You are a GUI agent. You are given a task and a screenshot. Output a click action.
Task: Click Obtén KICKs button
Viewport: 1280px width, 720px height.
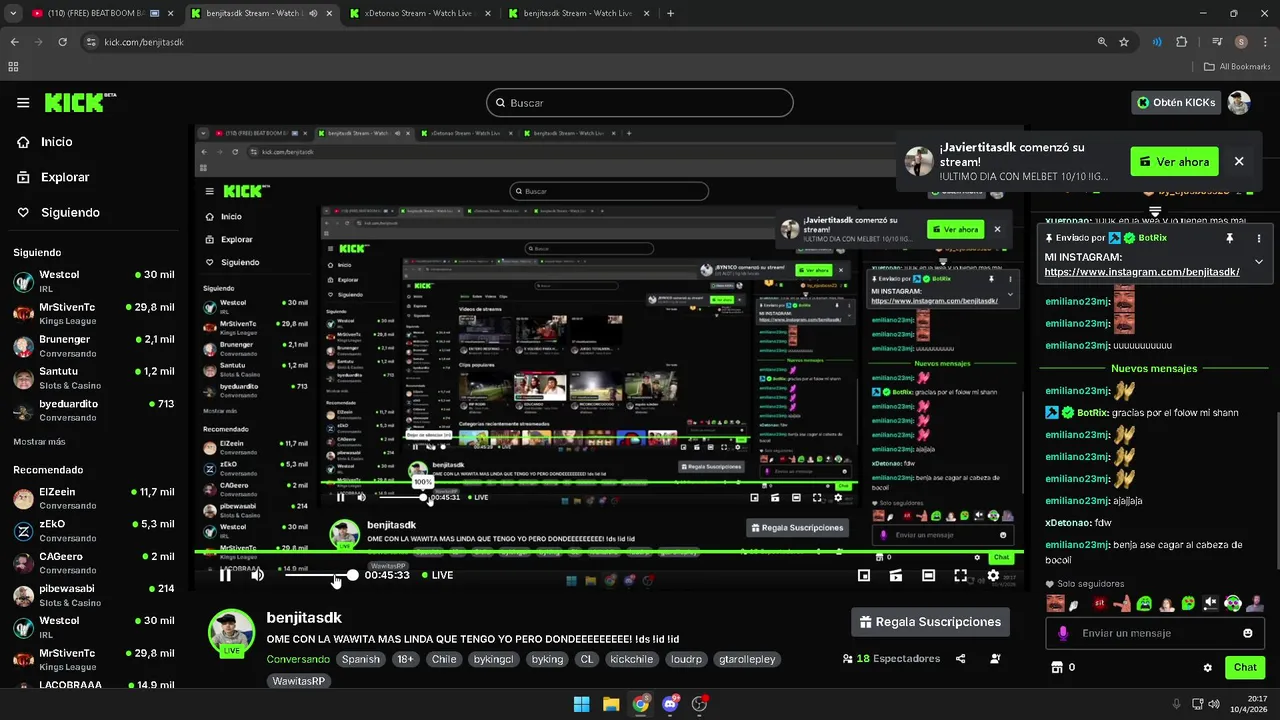(x=1177, y=102)
